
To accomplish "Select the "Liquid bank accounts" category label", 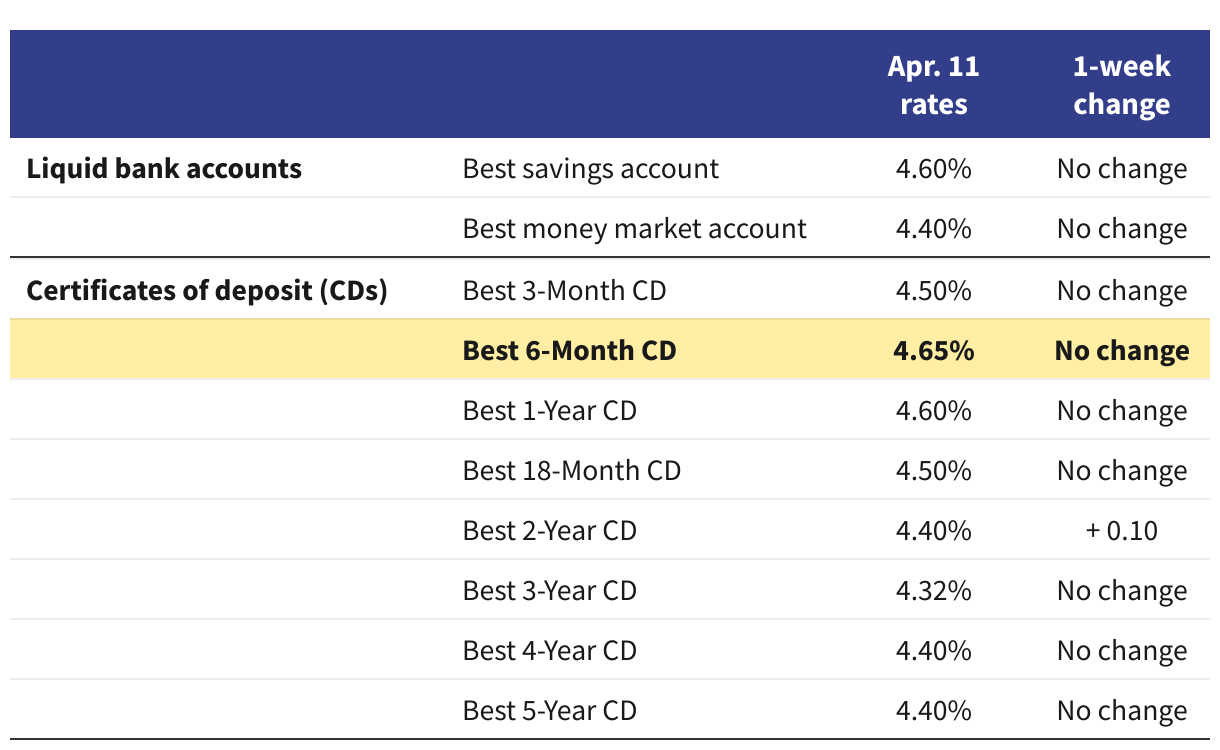I will point(164,168).
